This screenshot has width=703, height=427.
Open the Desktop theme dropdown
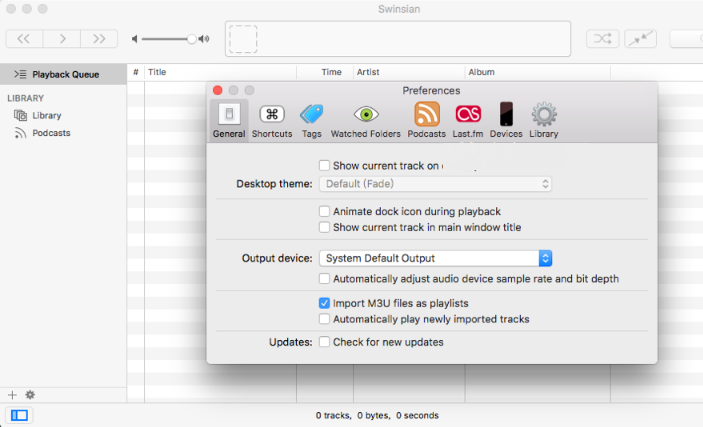tap(435, 184)
